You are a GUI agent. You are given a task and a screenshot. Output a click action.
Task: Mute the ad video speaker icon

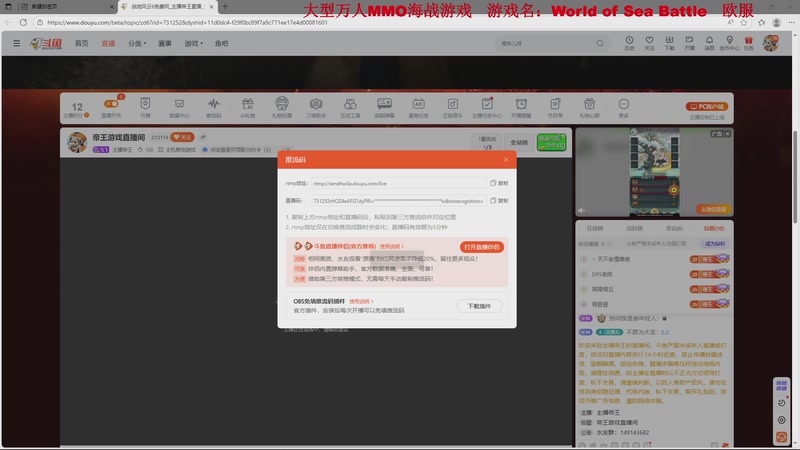(582, 210)
